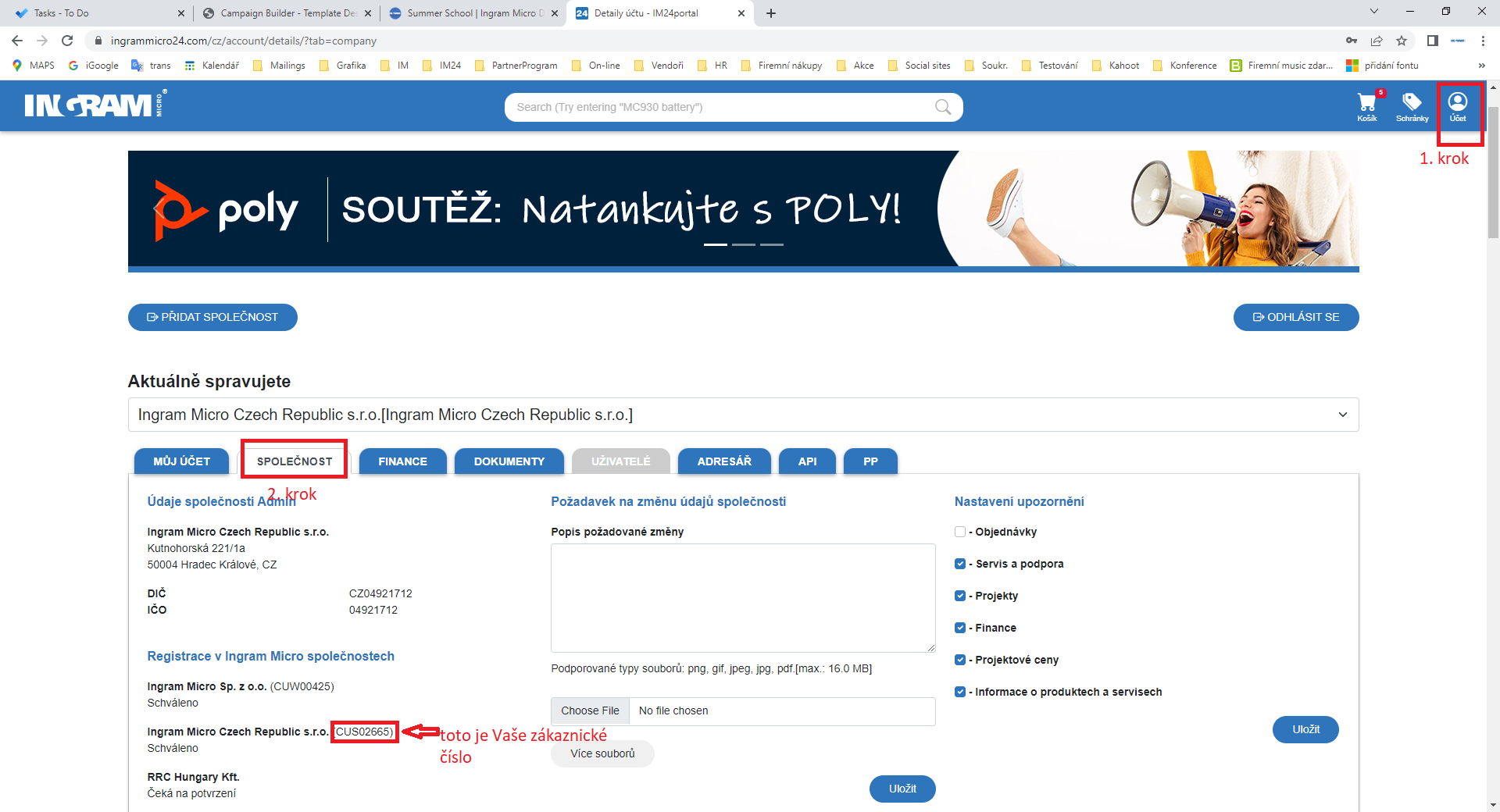This screenshot has height=812, width=1500.
Task: Open the password key icon in address bar
Action: click(1352, 41)
